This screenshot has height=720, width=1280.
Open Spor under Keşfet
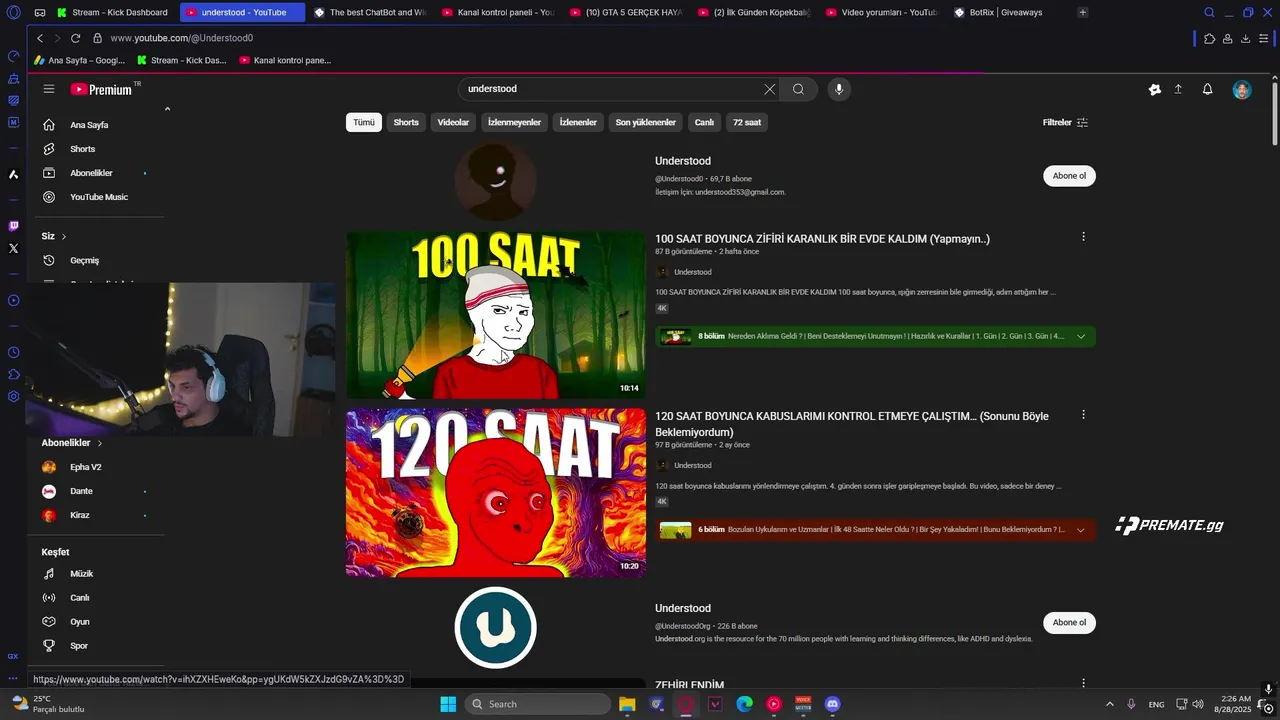[x=78, y=646]
